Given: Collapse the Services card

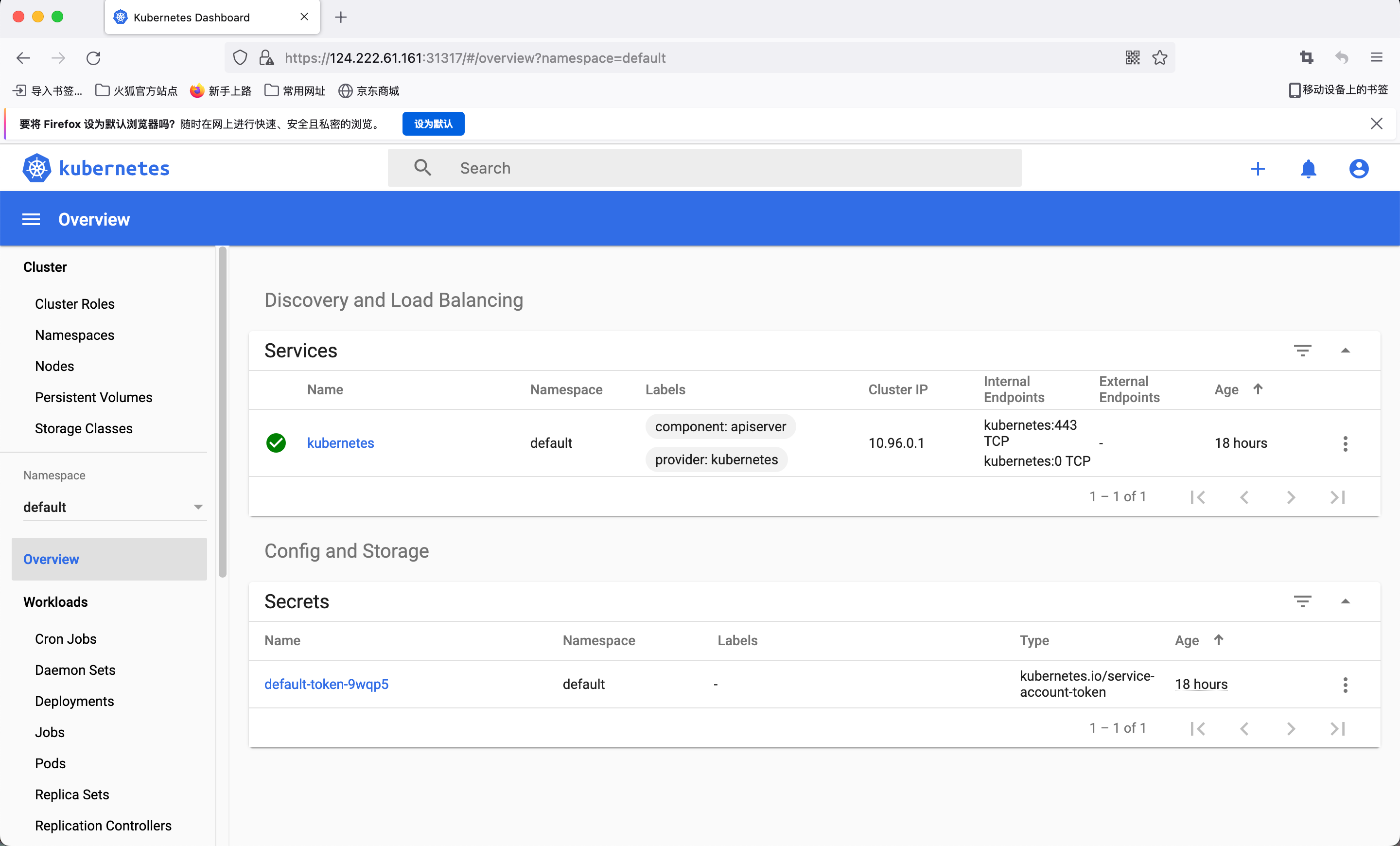Looking at the screenshot, I should click(x=1345, y=351).
